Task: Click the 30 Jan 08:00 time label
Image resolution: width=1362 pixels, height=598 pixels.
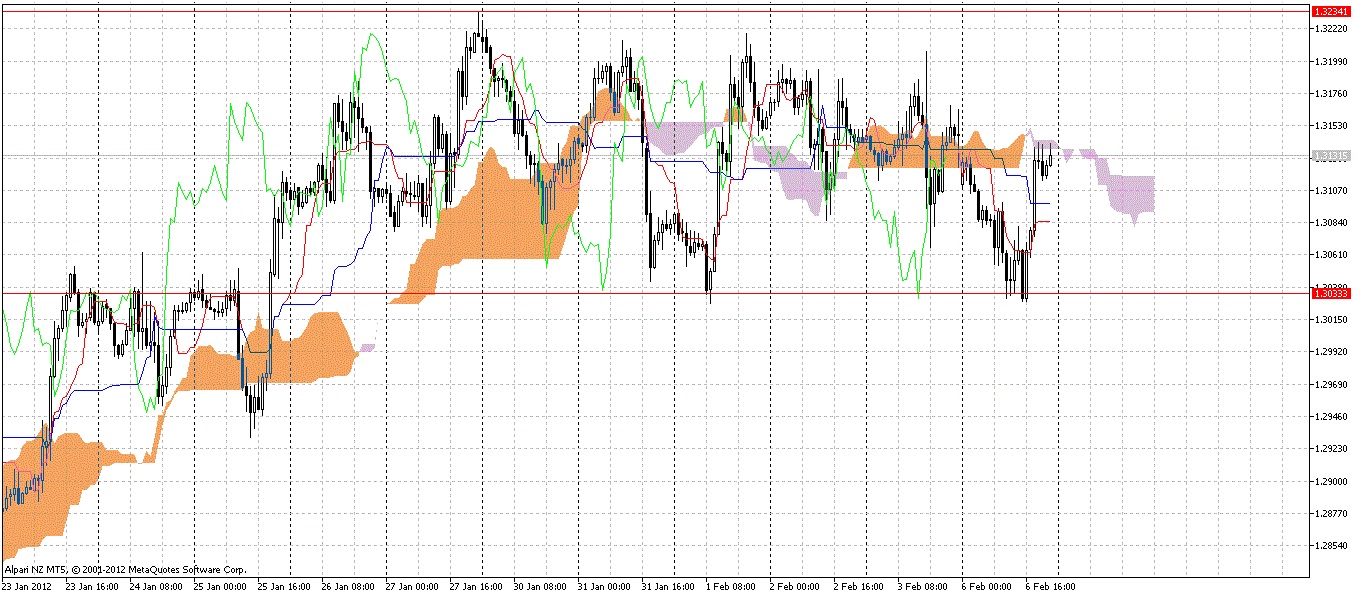Action: (x=538, y=587)
